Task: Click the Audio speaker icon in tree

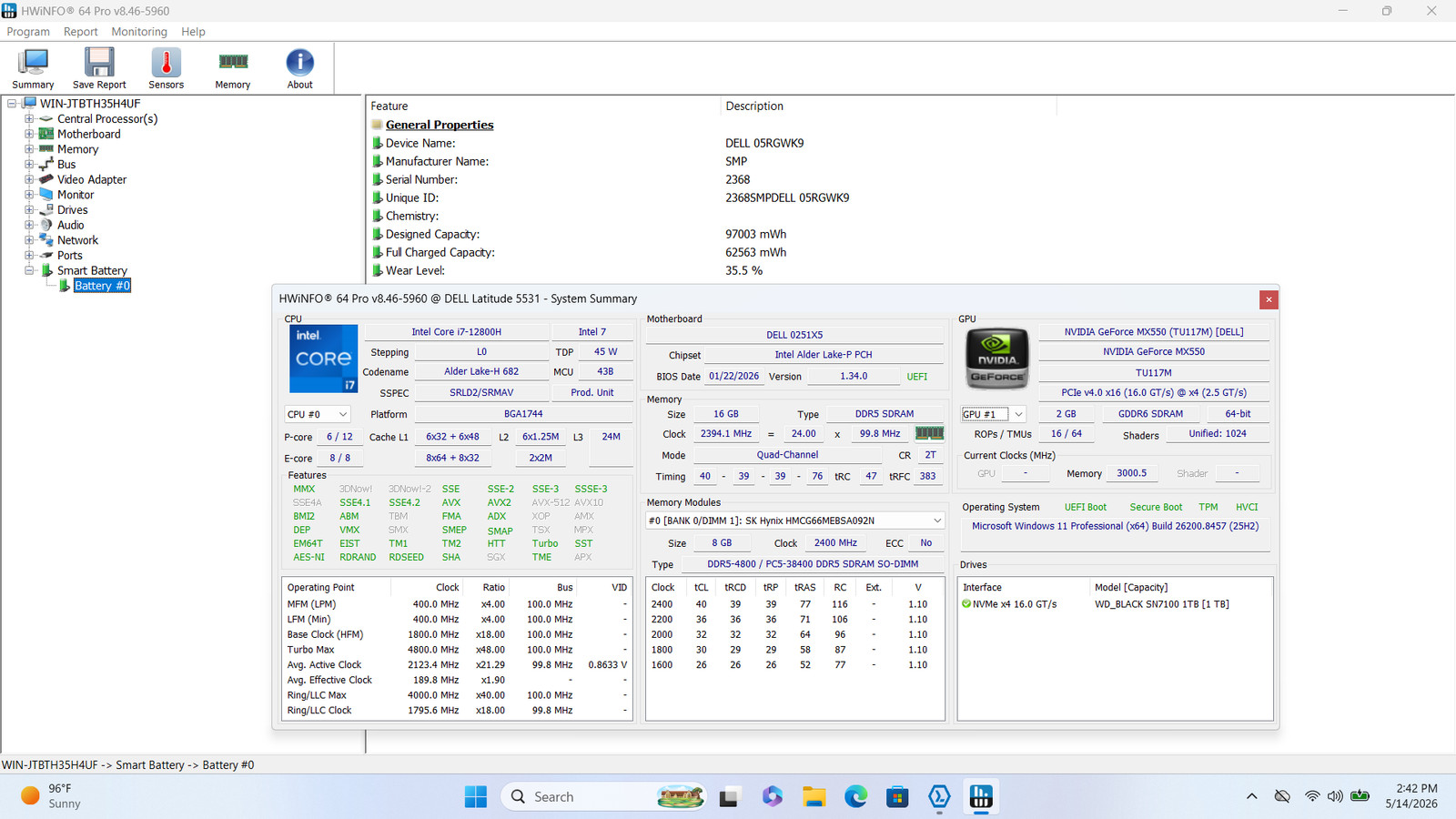Action: click(45, 225)
